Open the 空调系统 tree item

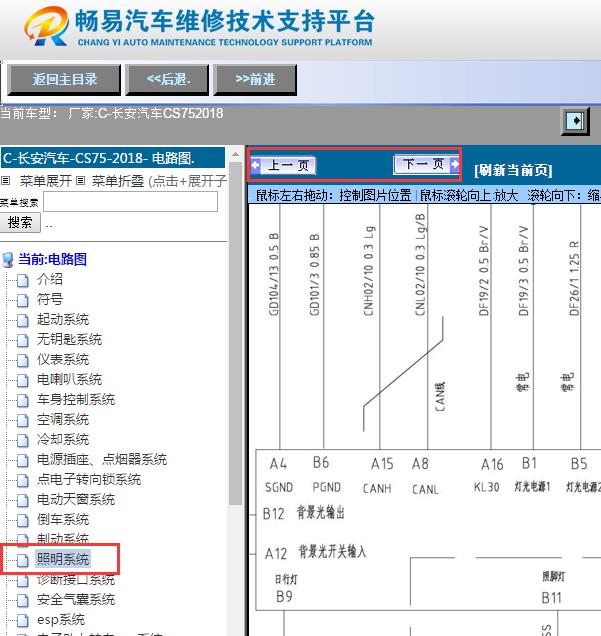63,419
